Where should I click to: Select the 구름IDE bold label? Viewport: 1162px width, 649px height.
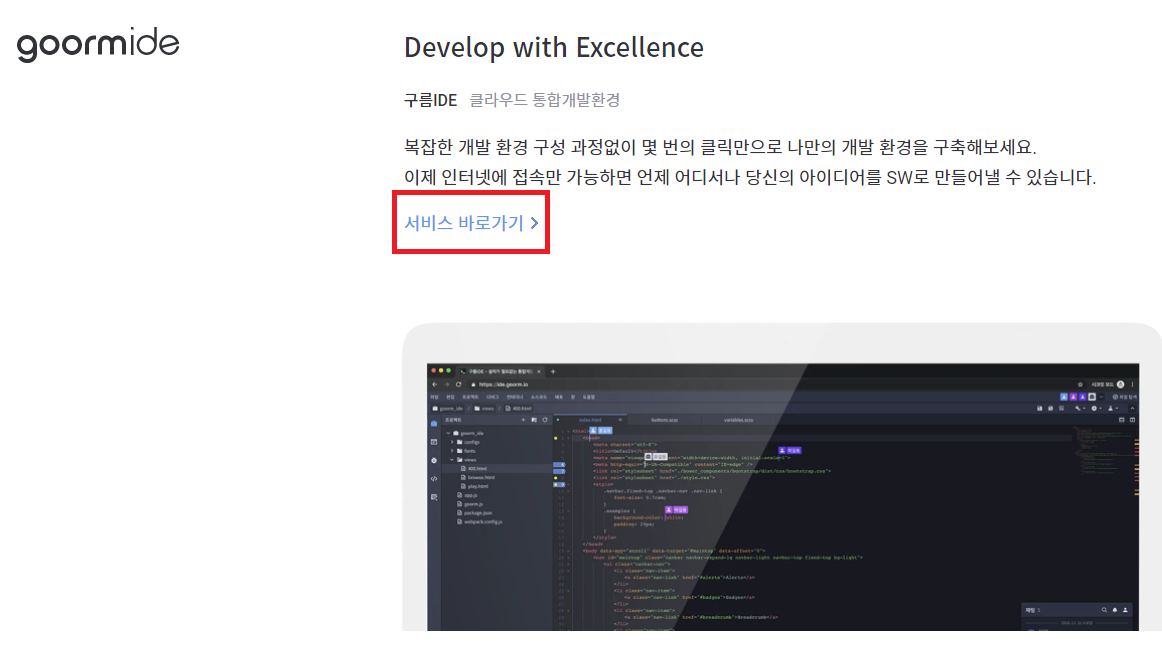(x=431, y=100)
